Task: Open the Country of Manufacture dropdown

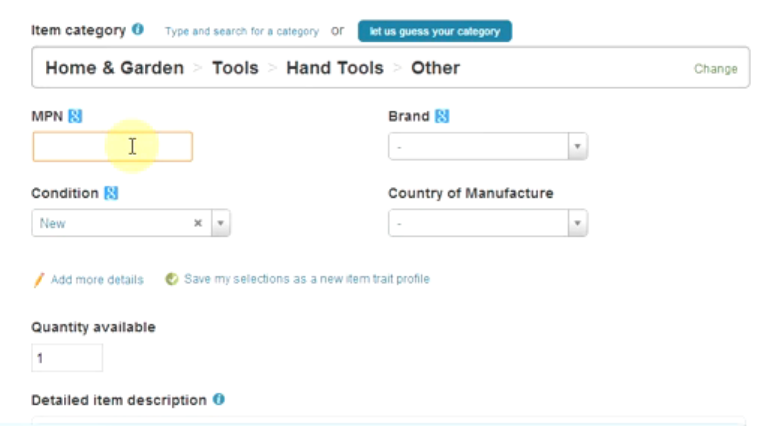Action: pos(577,223)
